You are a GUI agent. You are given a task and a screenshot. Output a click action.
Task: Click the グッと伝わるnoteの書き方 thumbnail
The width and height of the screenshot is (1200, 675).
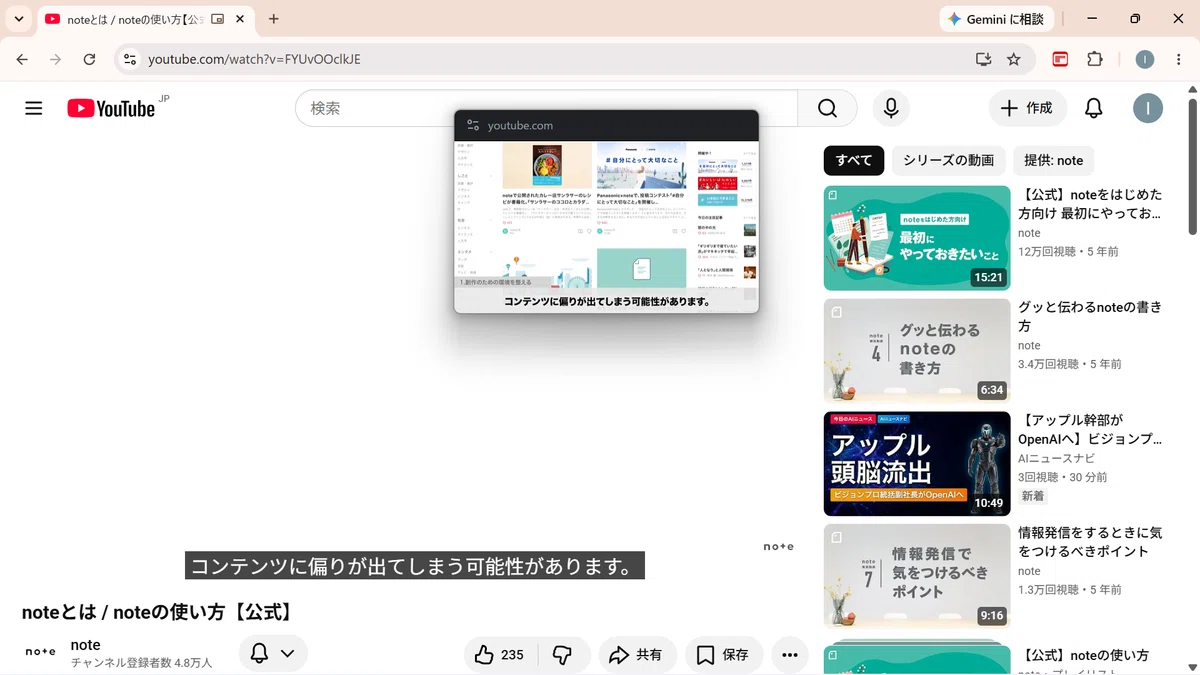pyautogui.click(x=917, y=351)
